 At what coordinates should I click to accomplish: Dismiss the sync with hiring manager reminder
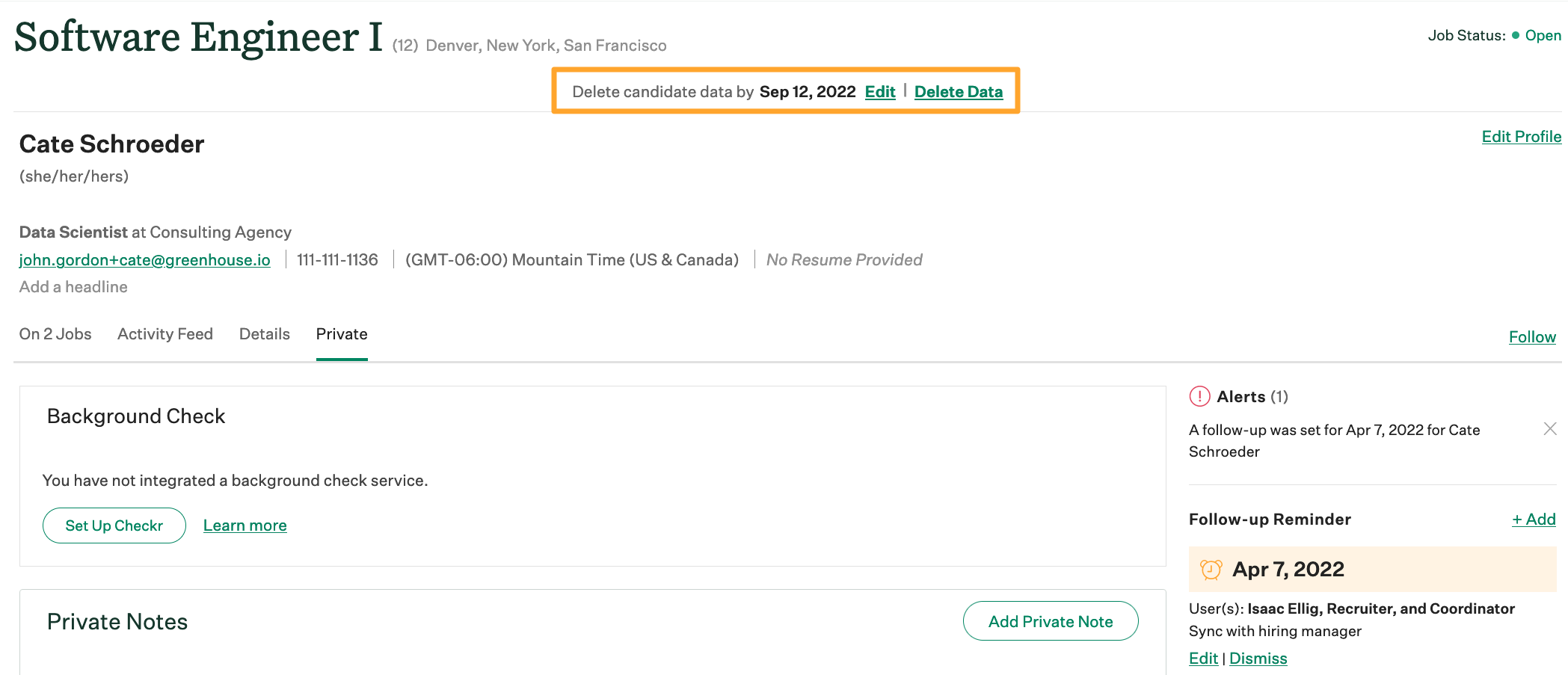(1258, 658)
